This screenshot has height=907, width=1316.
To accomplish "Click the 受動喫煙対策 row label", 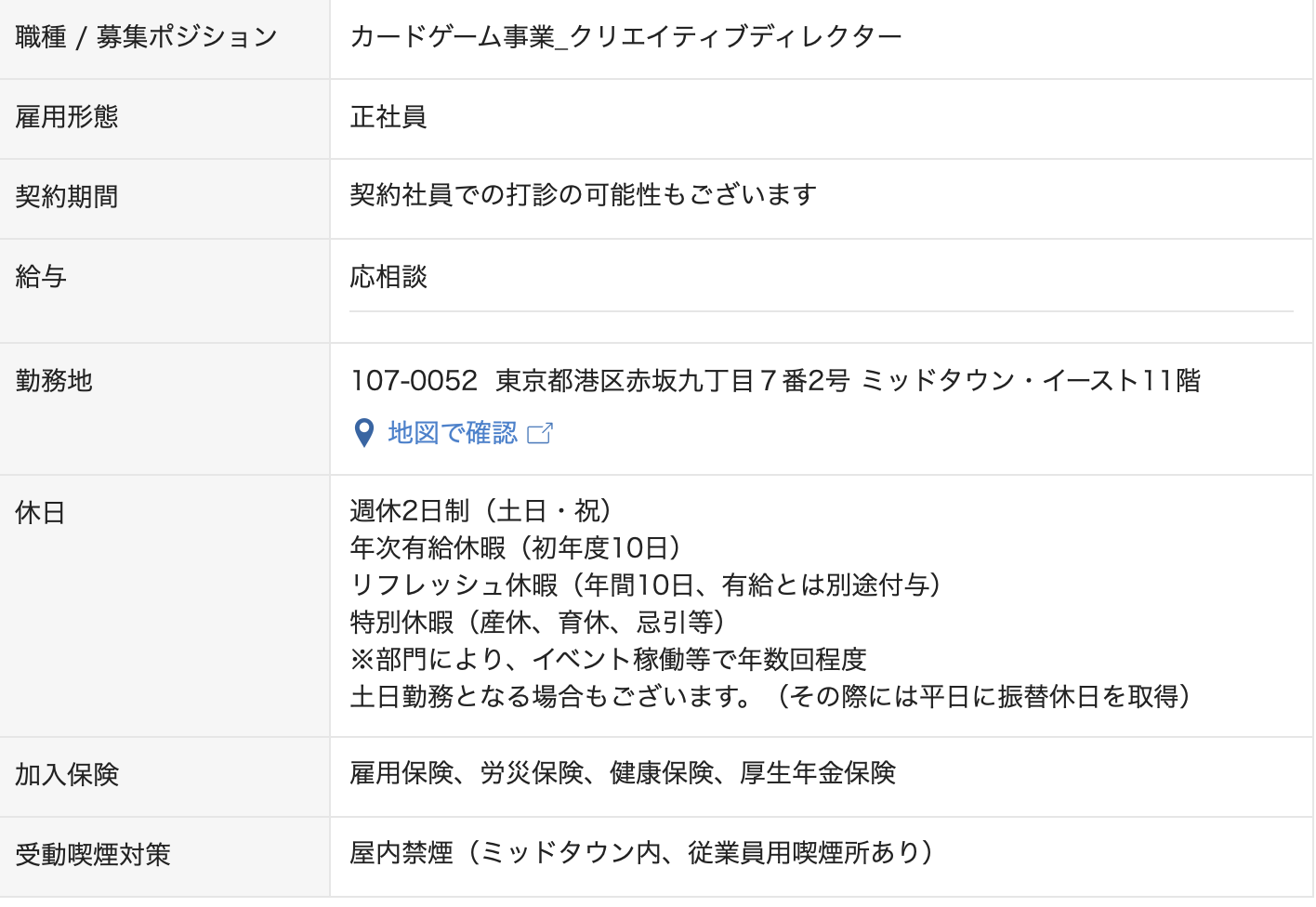I will (93, 855).
